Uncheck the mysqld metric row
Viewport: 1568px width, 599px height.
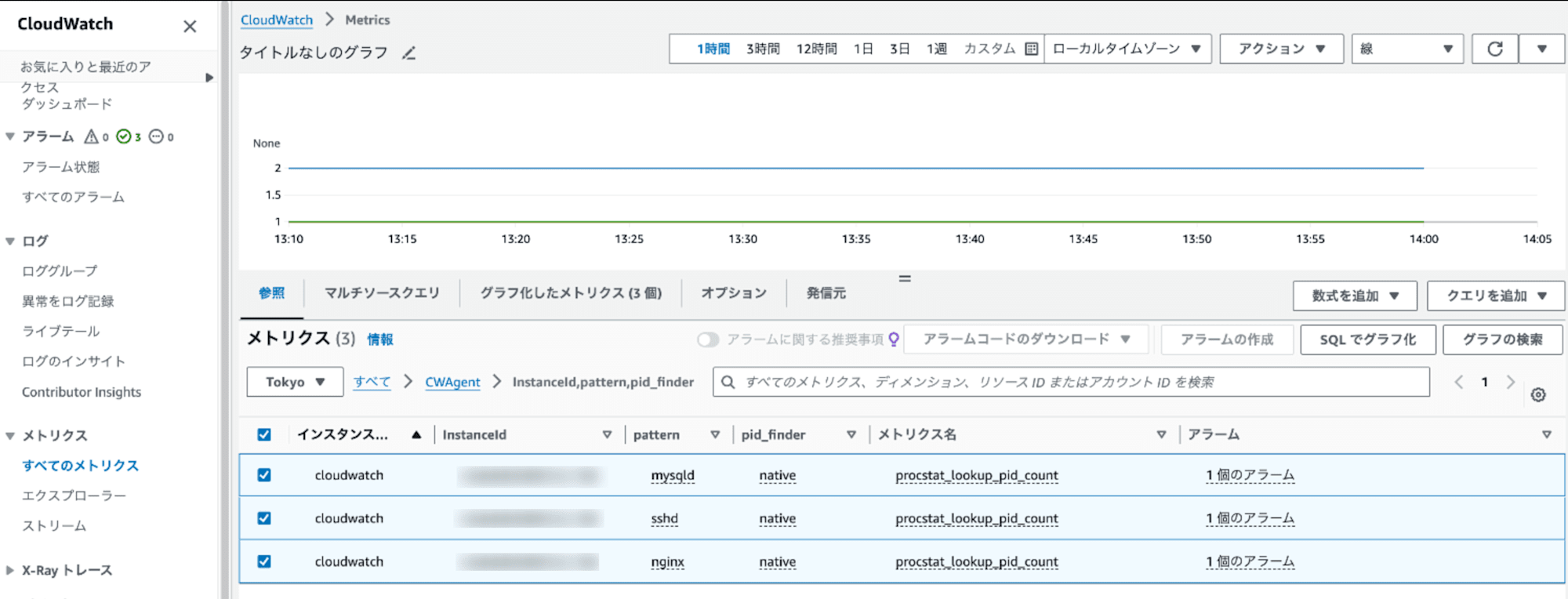[264, 475]
